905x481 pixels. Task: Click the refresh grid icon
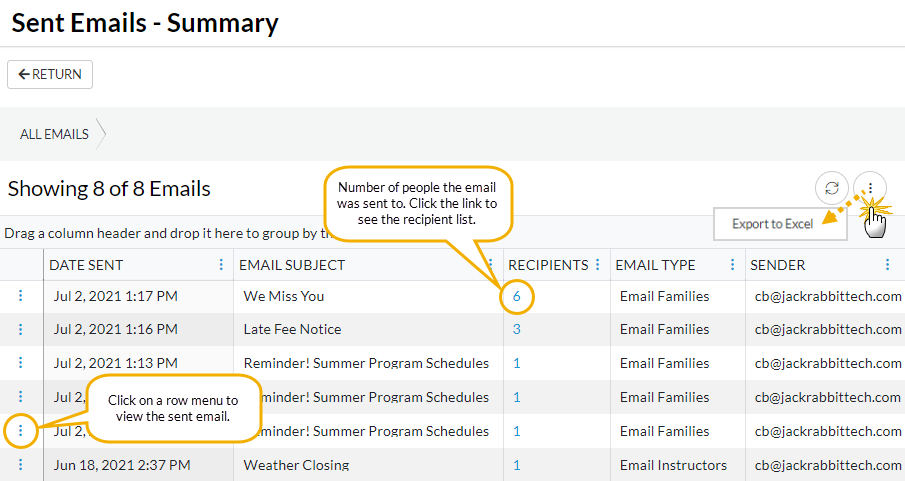pos(832,188)
